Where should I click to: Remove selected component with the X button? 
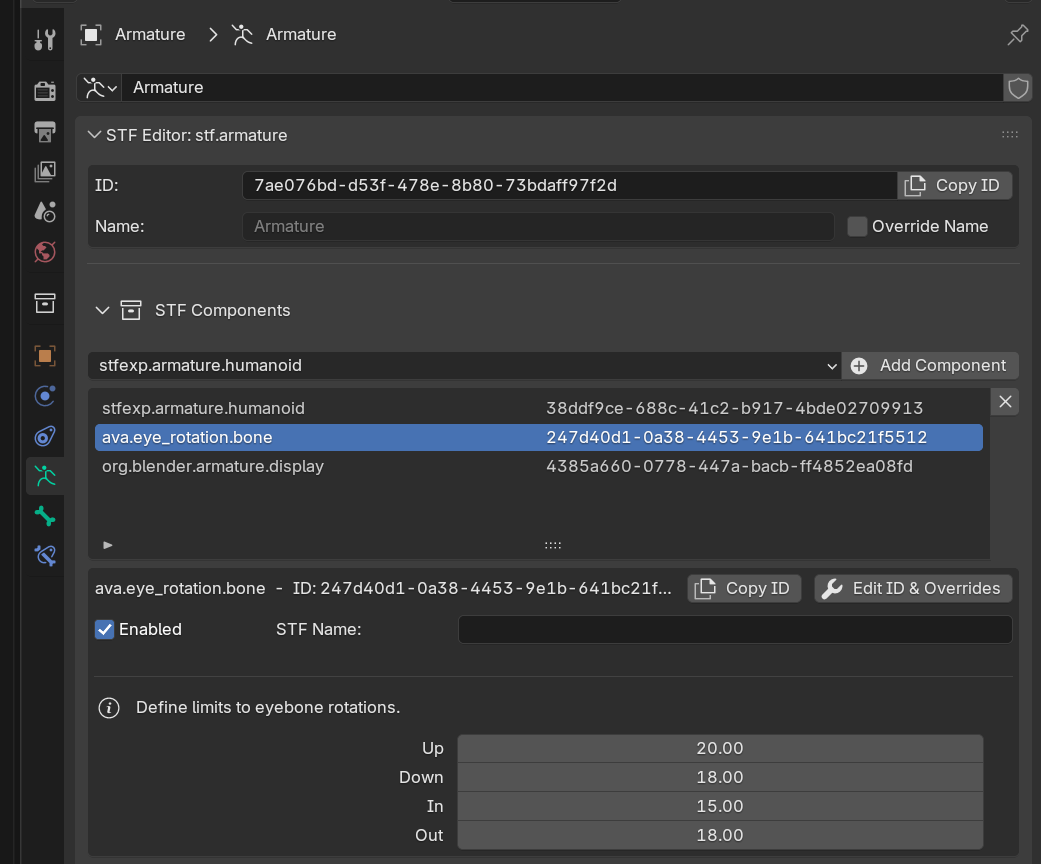coord(1006,402)
